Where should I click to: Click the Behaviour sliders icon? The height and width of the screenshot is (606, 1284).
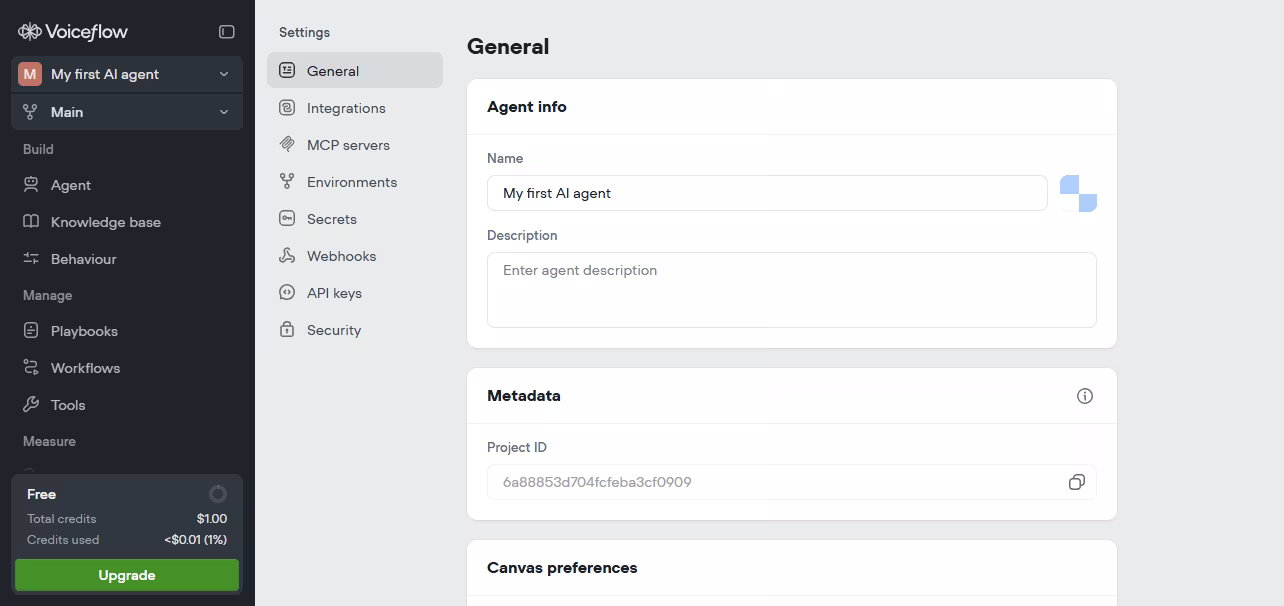click(31, 259)
